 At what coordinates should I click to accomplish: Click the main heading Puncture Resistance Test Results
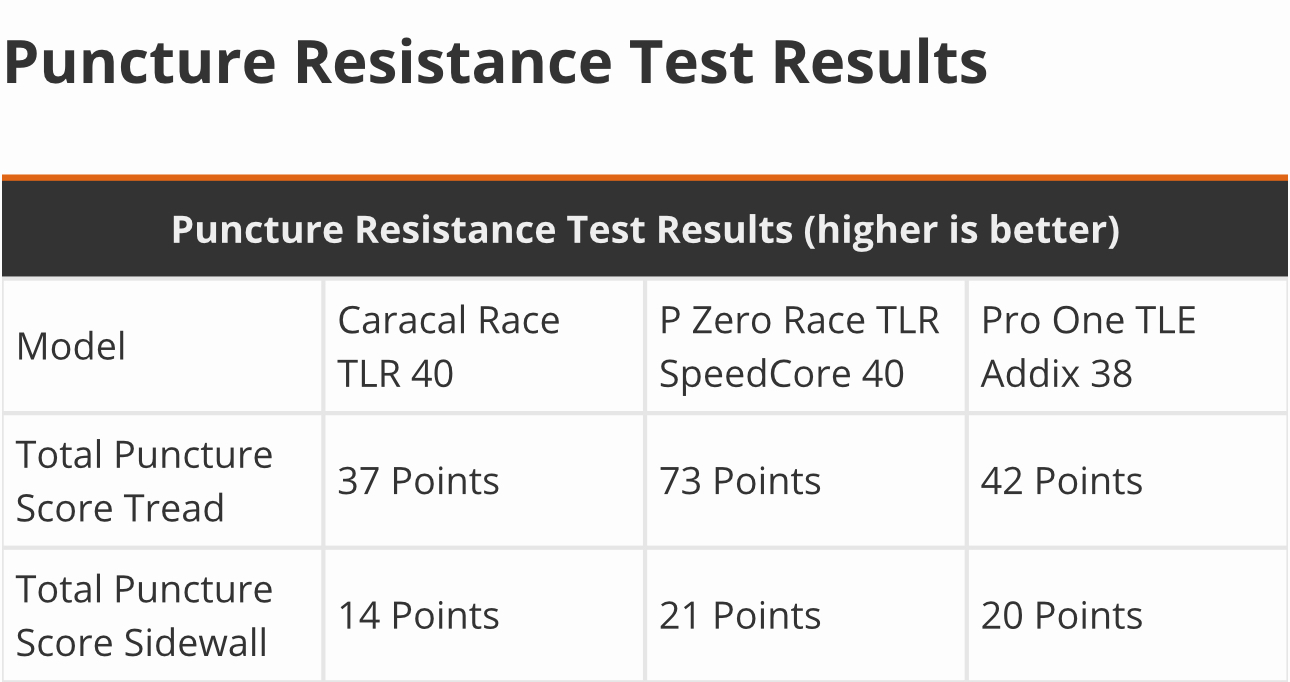click(496, 62)
